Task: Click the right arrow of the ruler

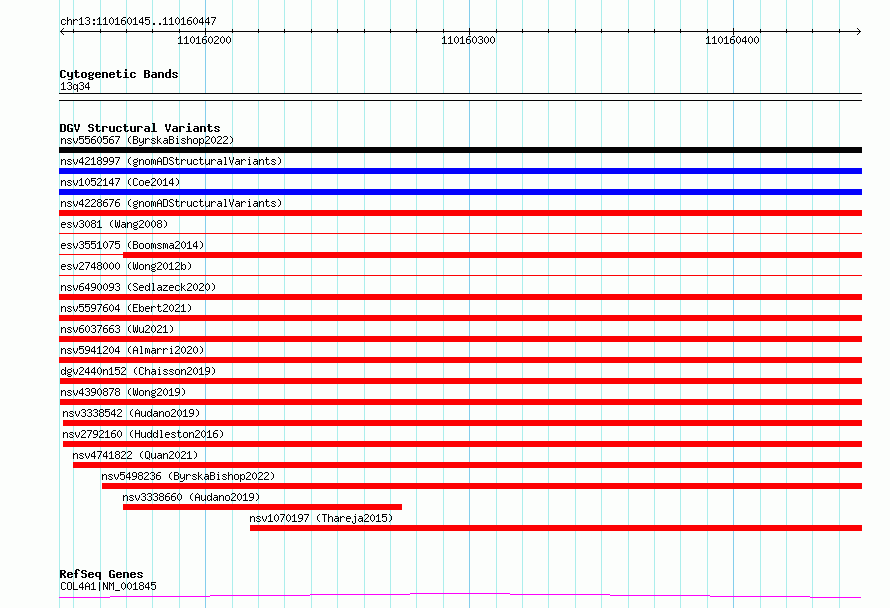Action: click(859, 31)
